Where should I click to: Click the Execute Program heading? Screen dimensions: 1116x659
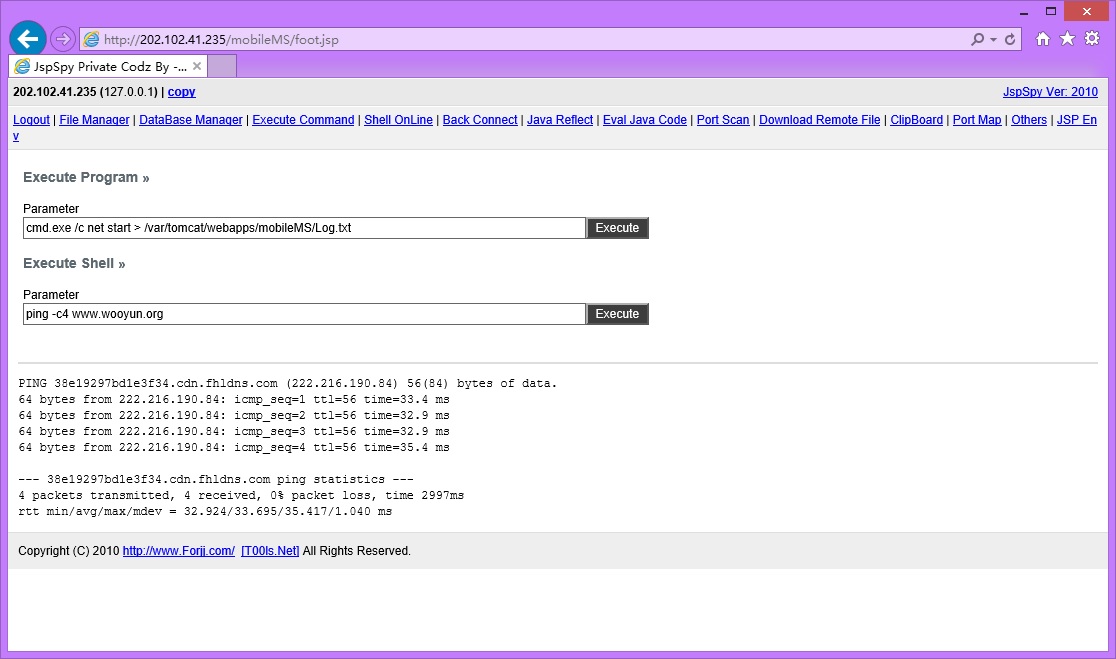[86, 177]
